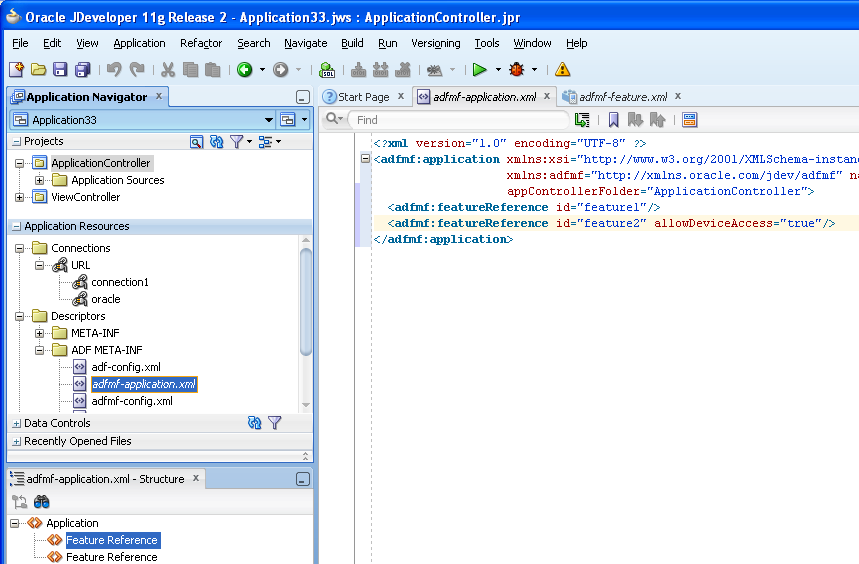Go to next bookmark icon
The width and height of the screenshot is (859, 564).
(x=635, y=119)
